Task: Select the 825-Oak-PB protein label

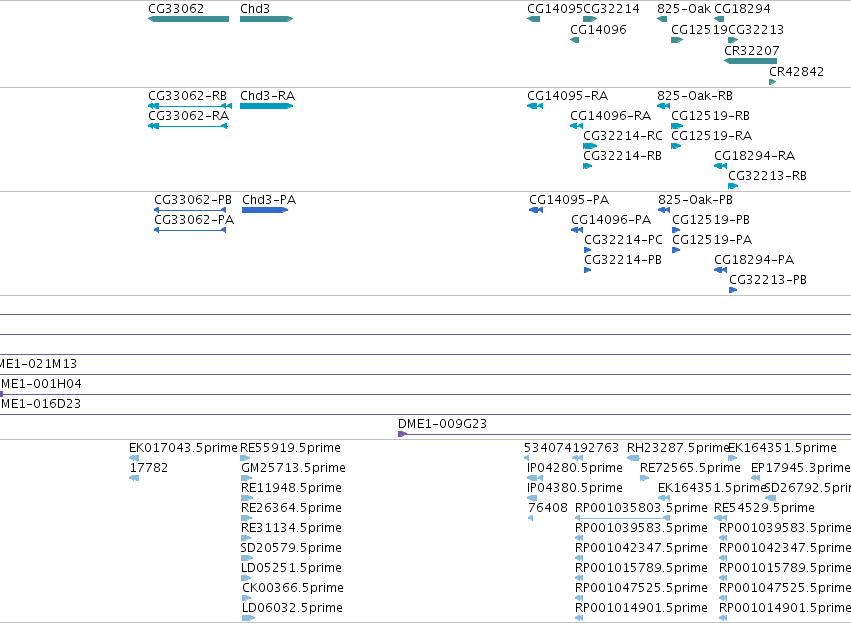Action: 696,200
